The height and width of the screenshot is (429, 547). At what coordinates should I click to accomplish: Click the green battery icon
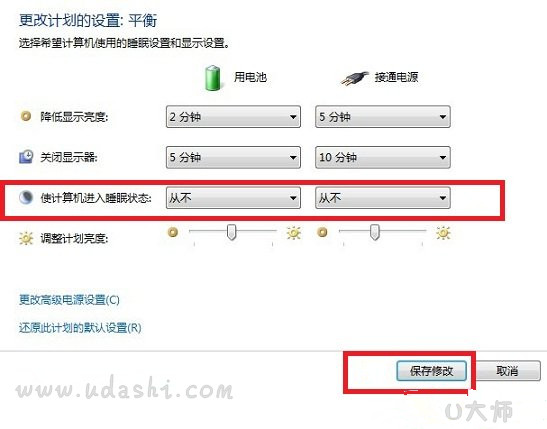coord(213,78)
